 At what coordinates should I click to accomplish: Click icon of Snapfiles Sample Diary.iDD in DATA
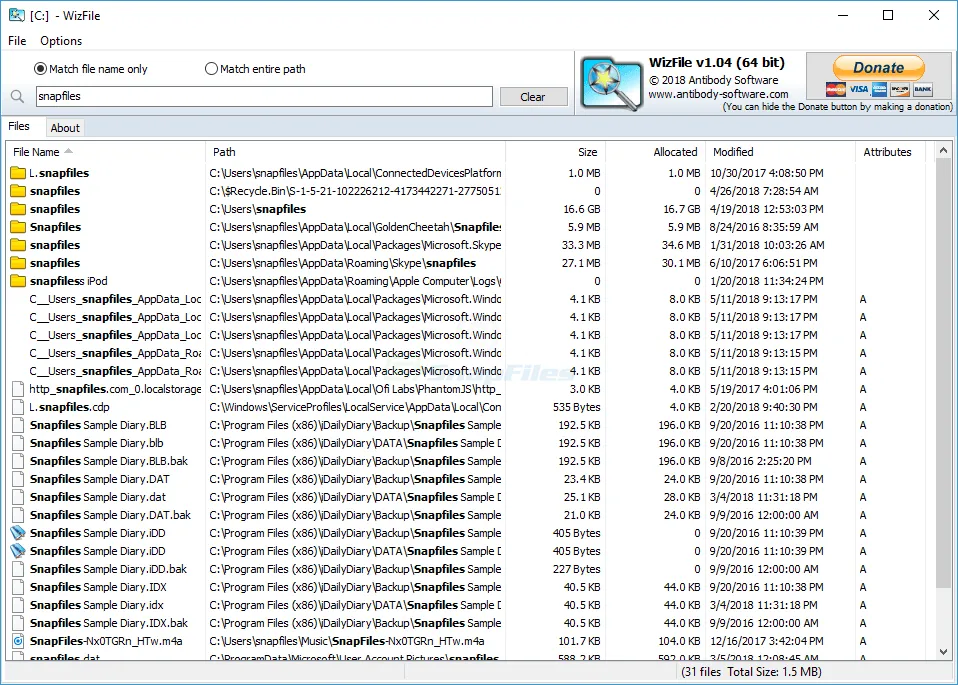click(18, 551)
